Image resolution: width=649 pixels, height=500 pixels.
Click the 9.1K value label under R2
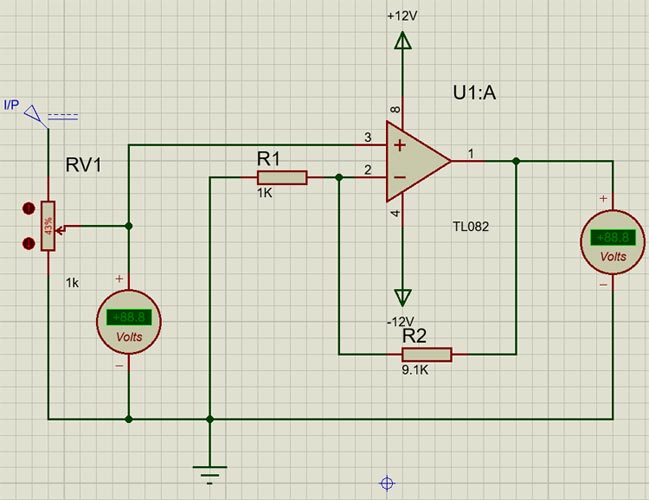click(x=415, y=371)
